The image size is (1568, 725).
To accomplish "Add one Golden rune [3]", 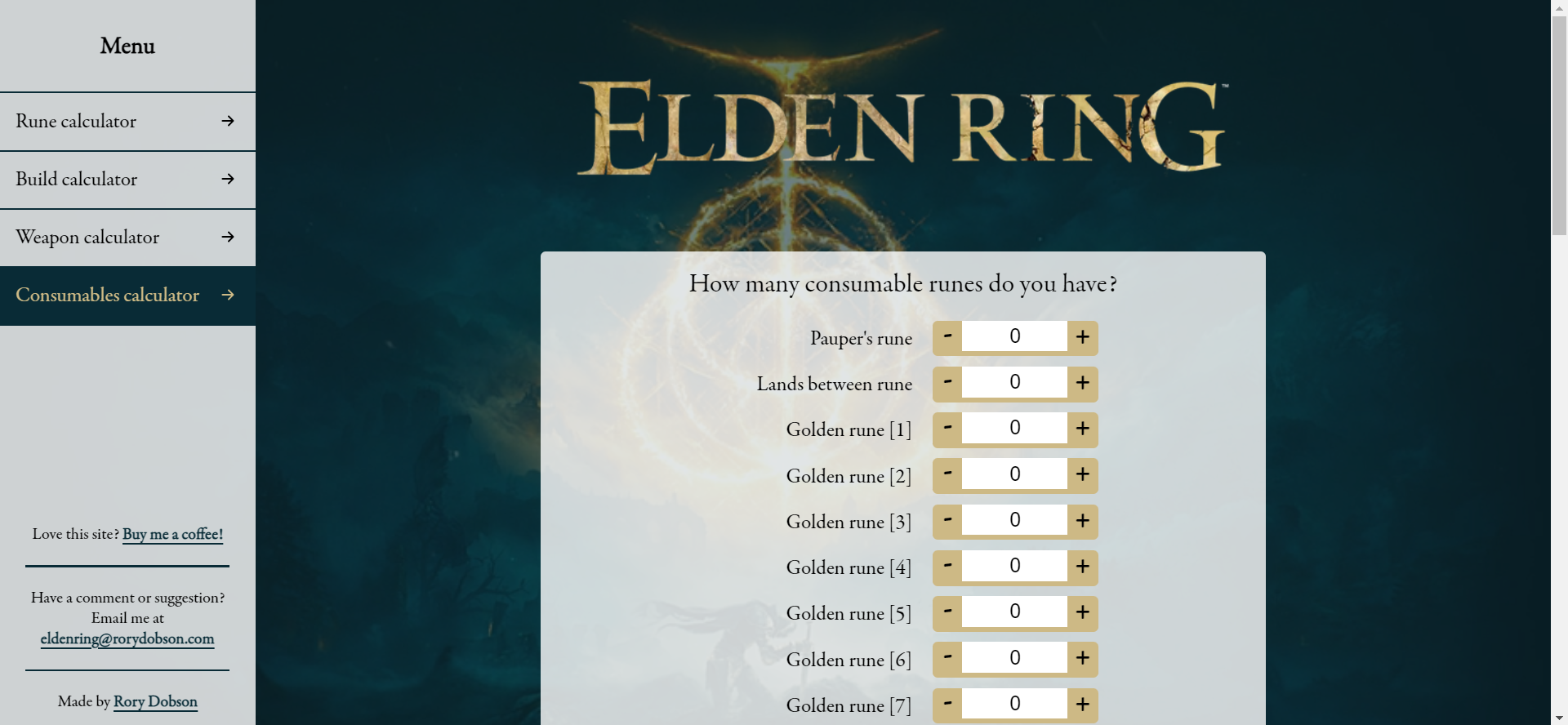I will pyautogui.click(x=1082, y=521).
